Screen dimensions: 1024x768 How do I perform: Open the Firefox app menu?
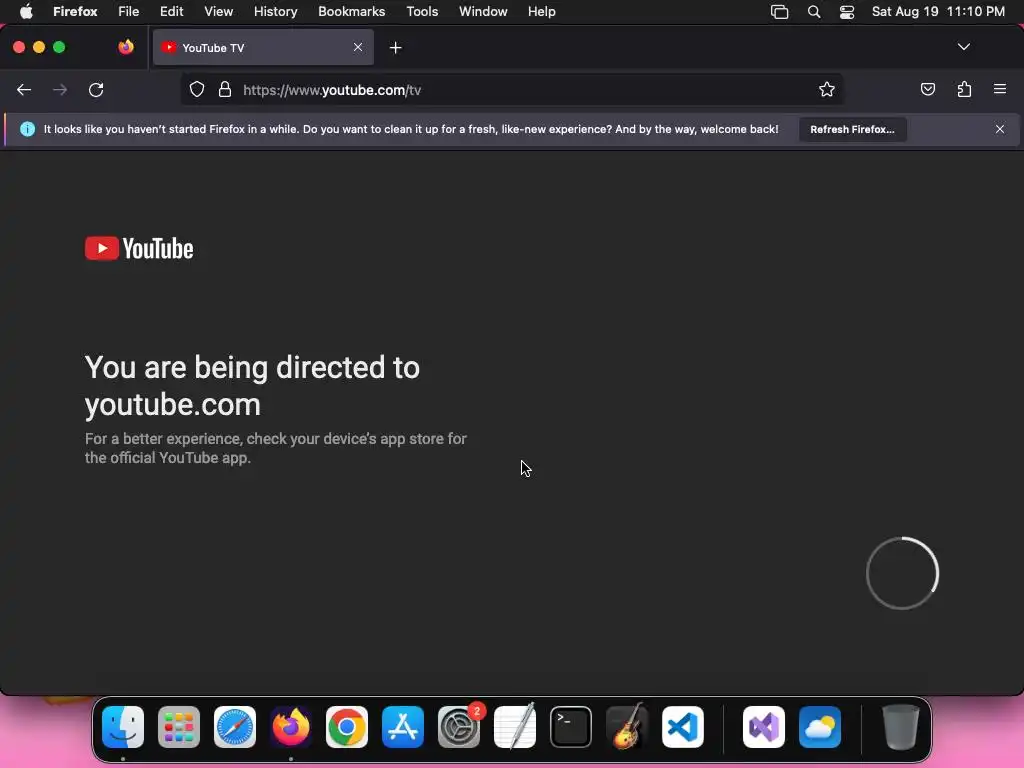coord(75,12)
